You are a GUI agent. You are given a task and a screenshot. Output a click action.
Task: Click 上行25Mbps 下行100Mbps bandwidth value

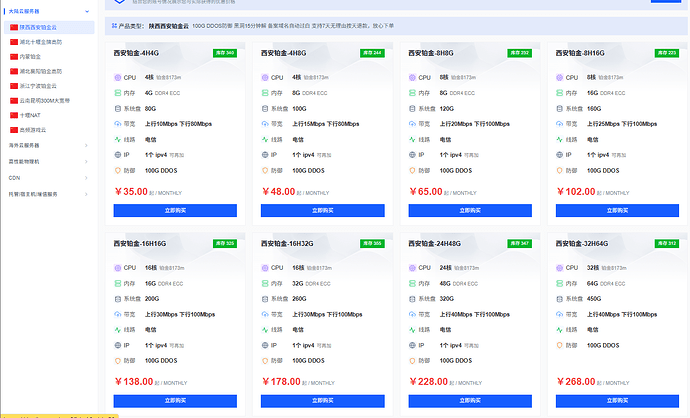click(x=622, y=124)
